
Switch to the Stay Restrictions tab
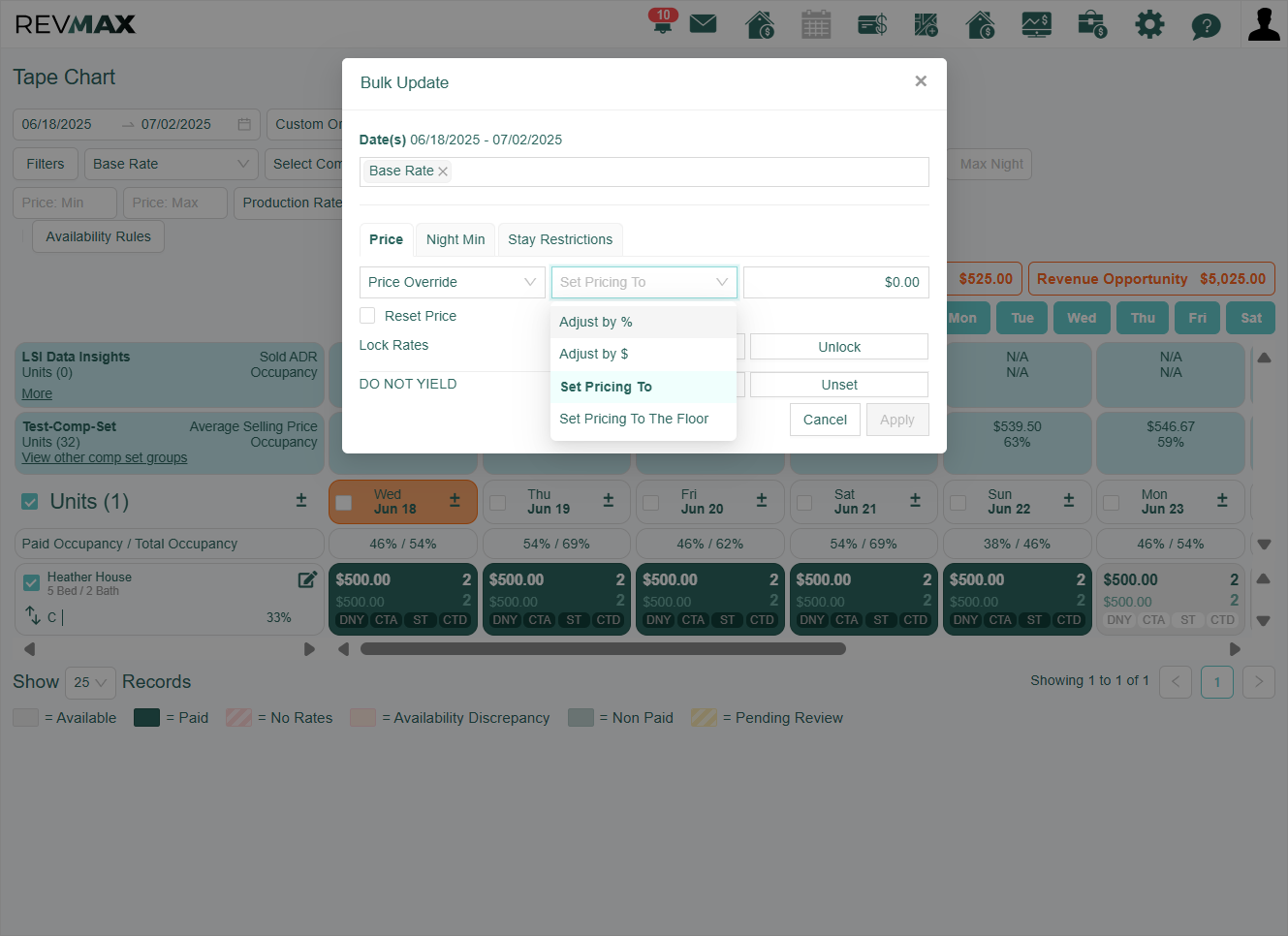[x=560, y=239]
